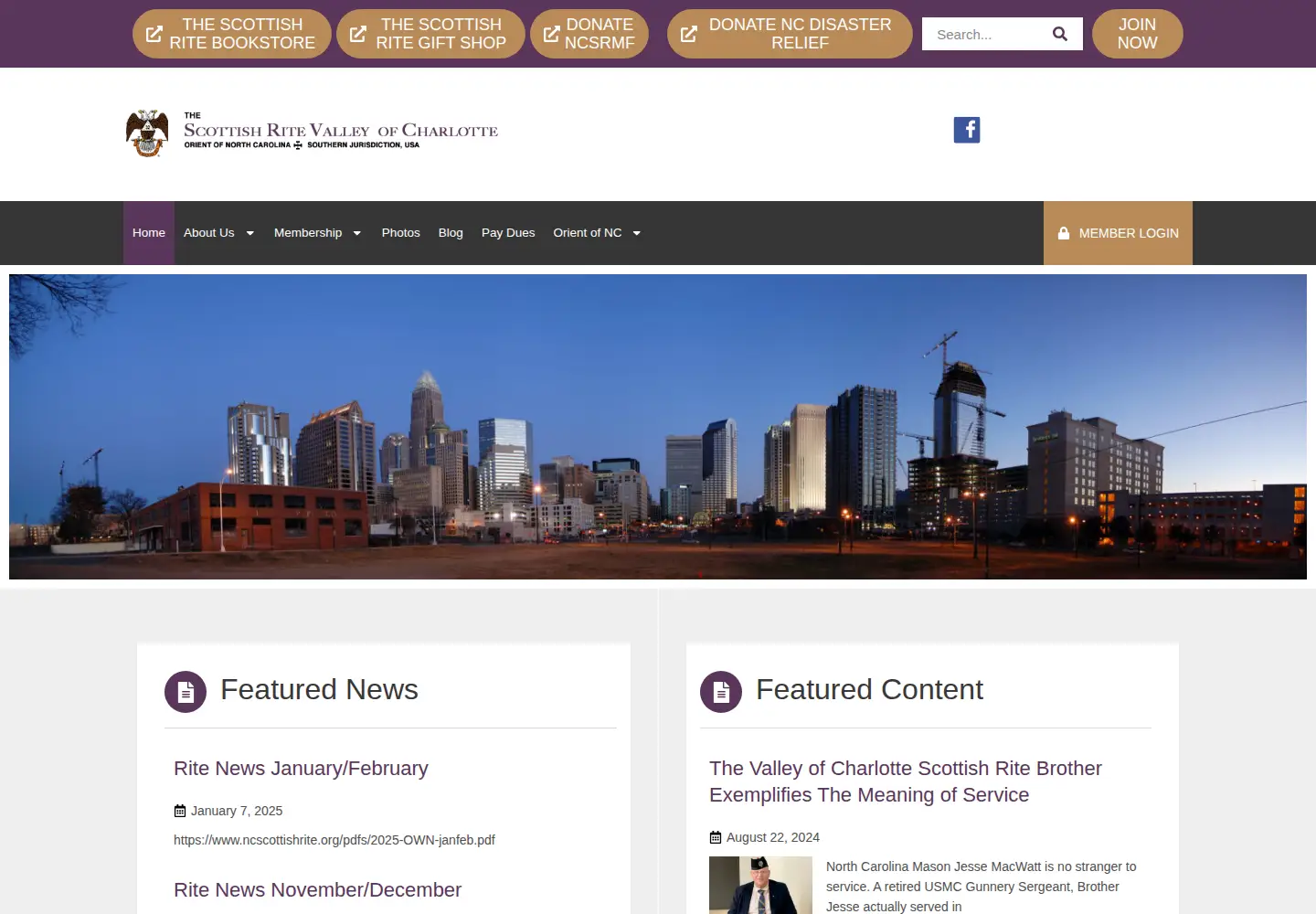Viewport: 1316px width, 914px height.
Task: Click the Orient of NC menu label
Action: click(x=588, y=233)
